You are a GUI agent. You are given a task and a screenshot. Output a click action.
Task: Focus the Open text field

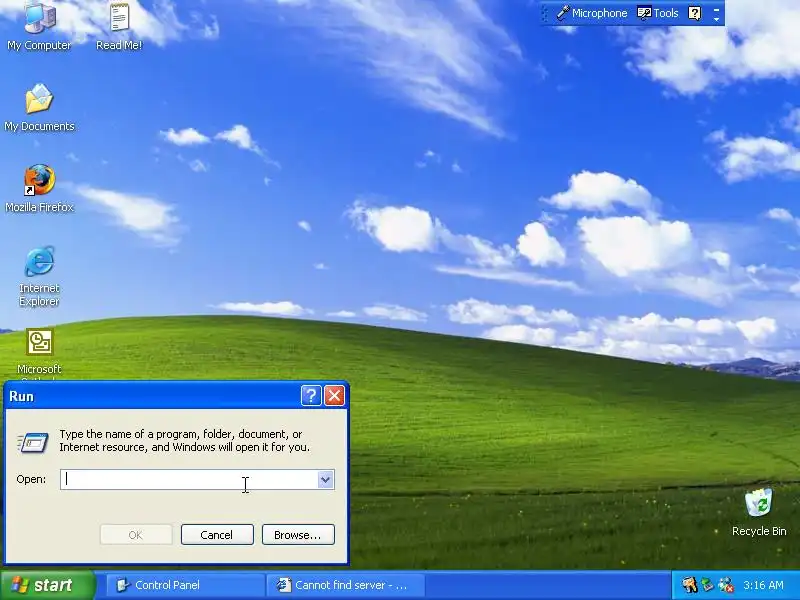(x=189, y=480)
